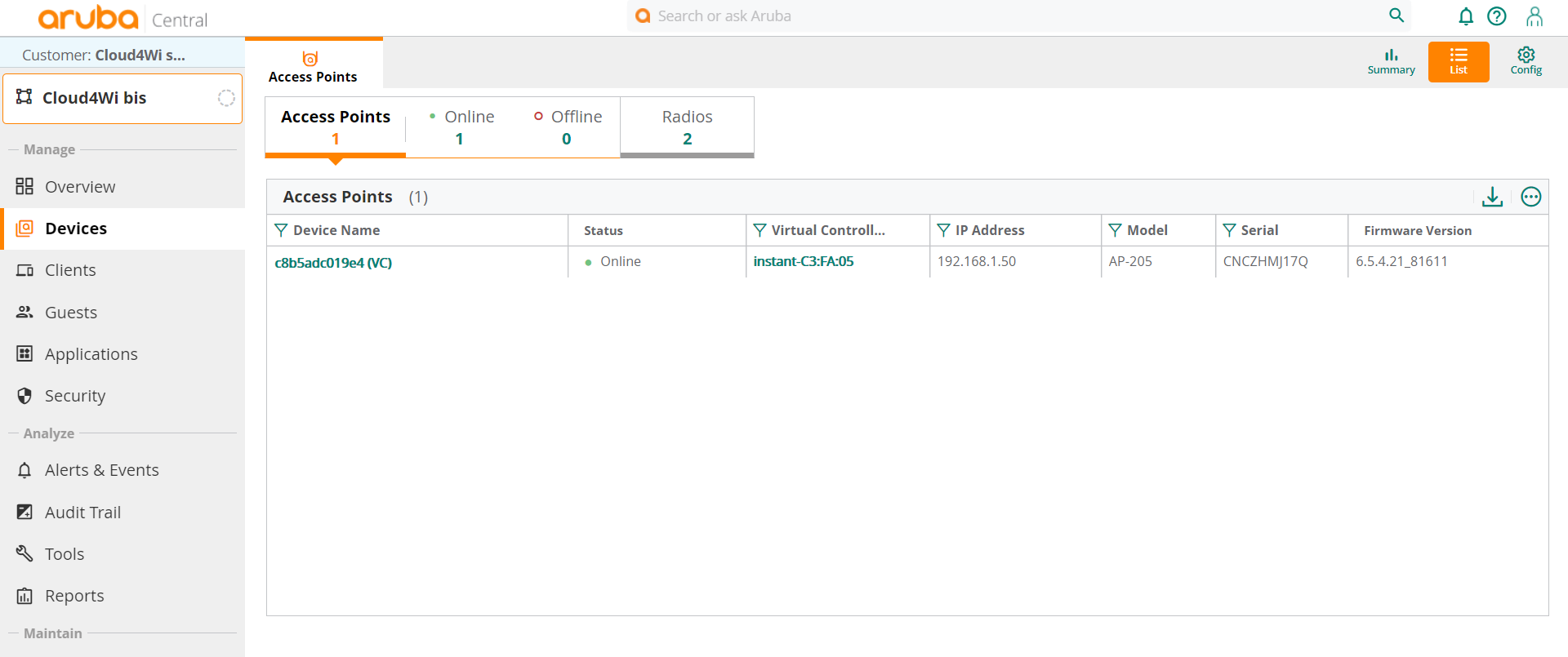Open Clients in the sidebar
1568x657 pixels.
click(x=70, y=270)
